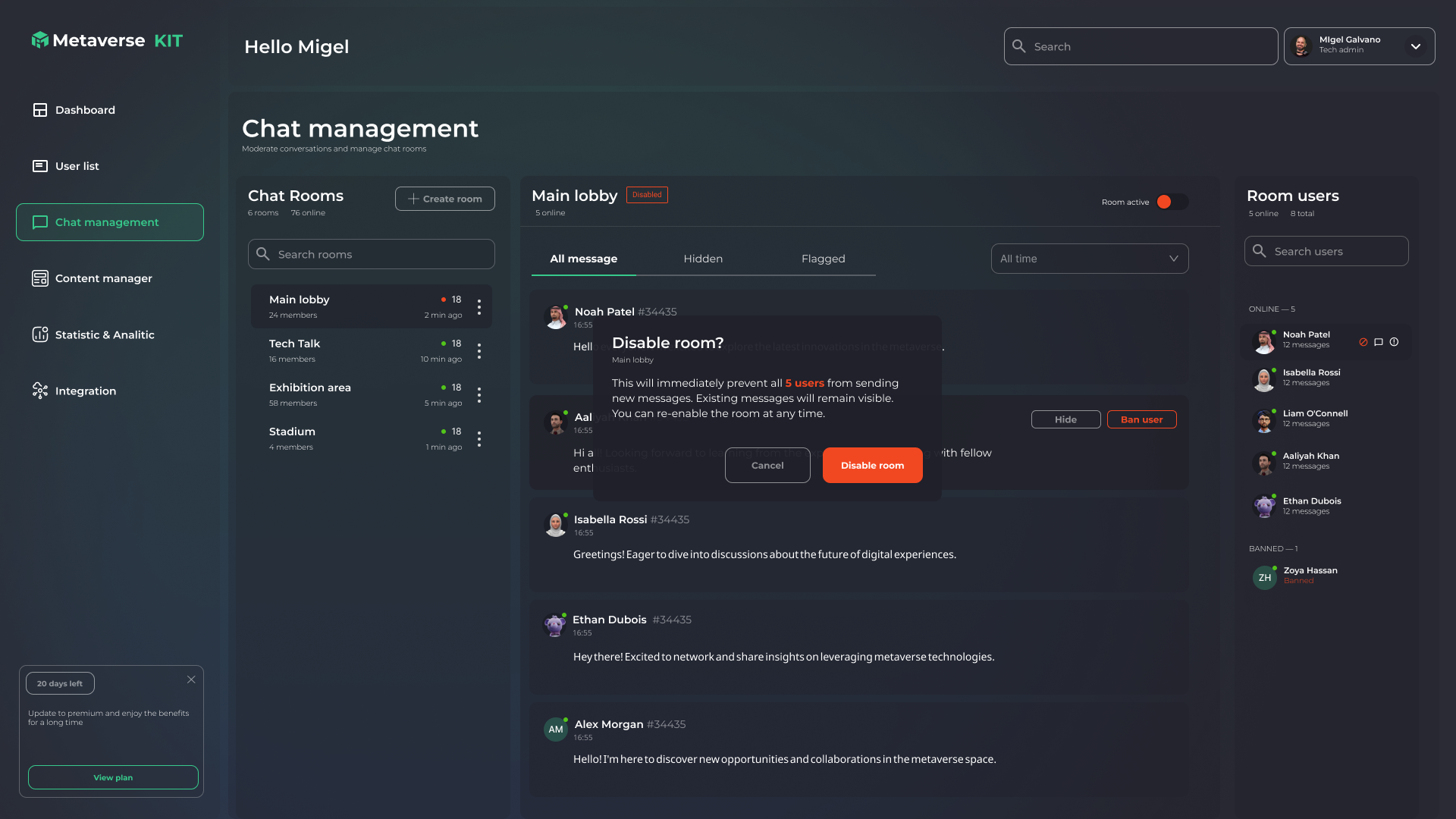Cancel the Disable room dialog
Image resolution: width=1456 pixels, height=819 pixels.
point(767,465)
